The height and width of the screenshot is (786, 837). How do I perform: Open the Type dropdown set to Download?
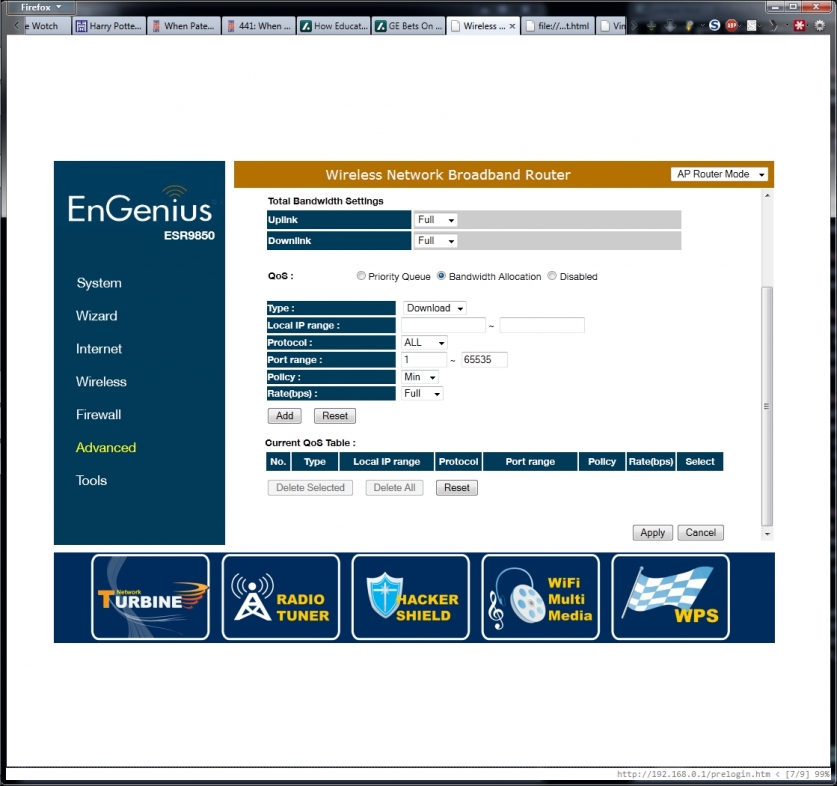(x=435, y=308)
